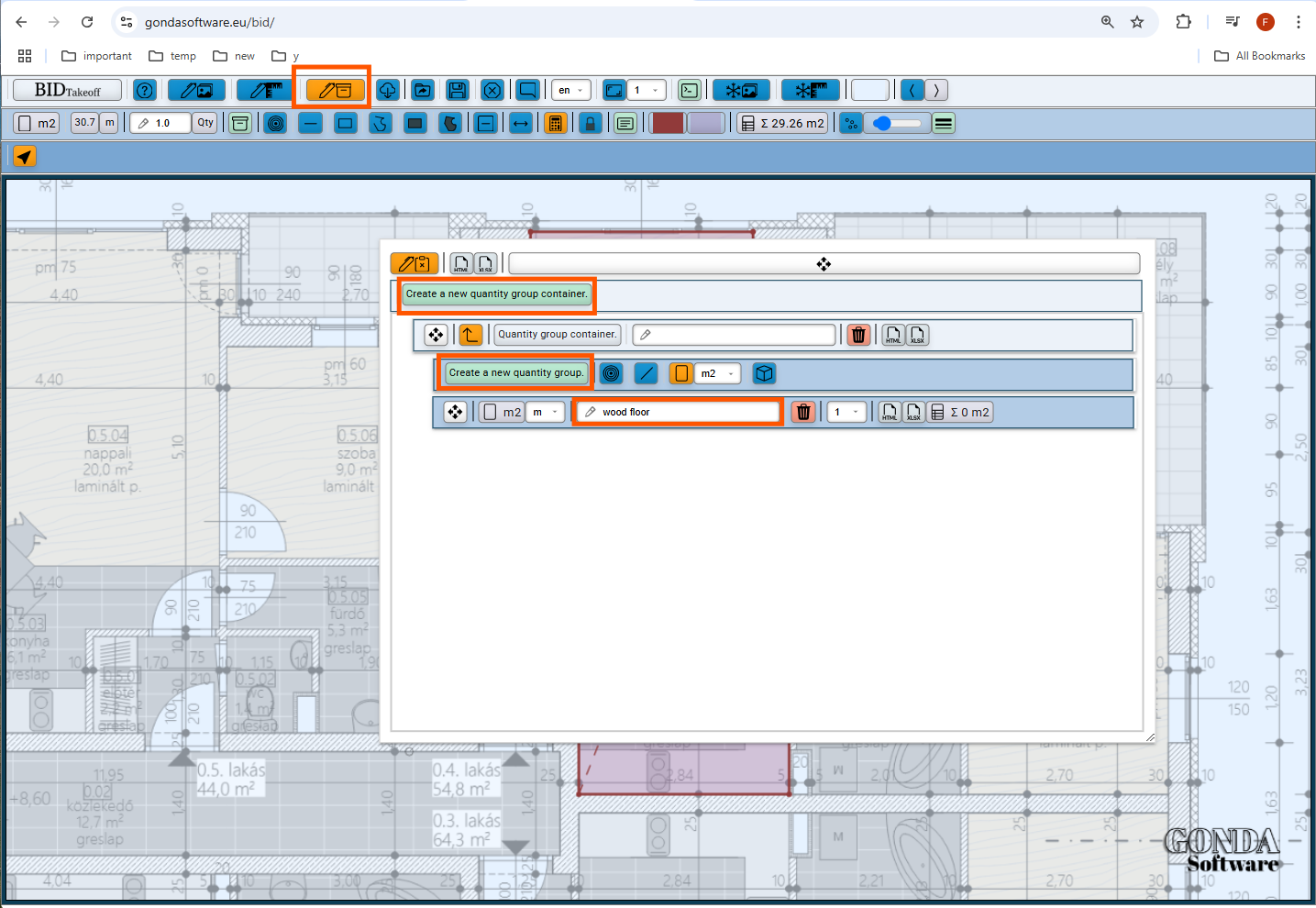Click the orange pencil-clipboard icon in the panel
Screen dimensions: 1316x908
415,264
